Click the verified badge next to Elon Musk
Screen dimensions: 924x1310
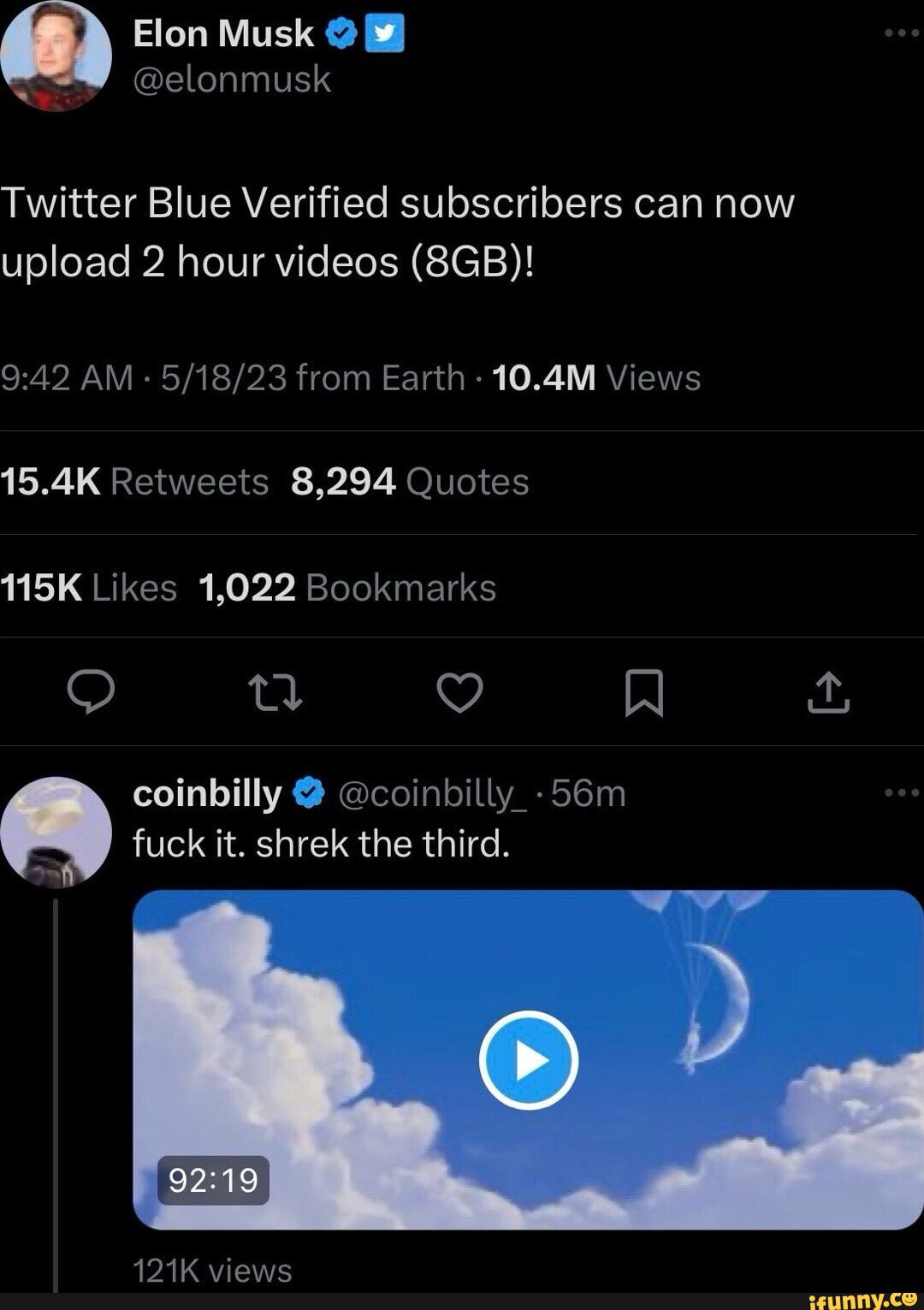point(341,33)
